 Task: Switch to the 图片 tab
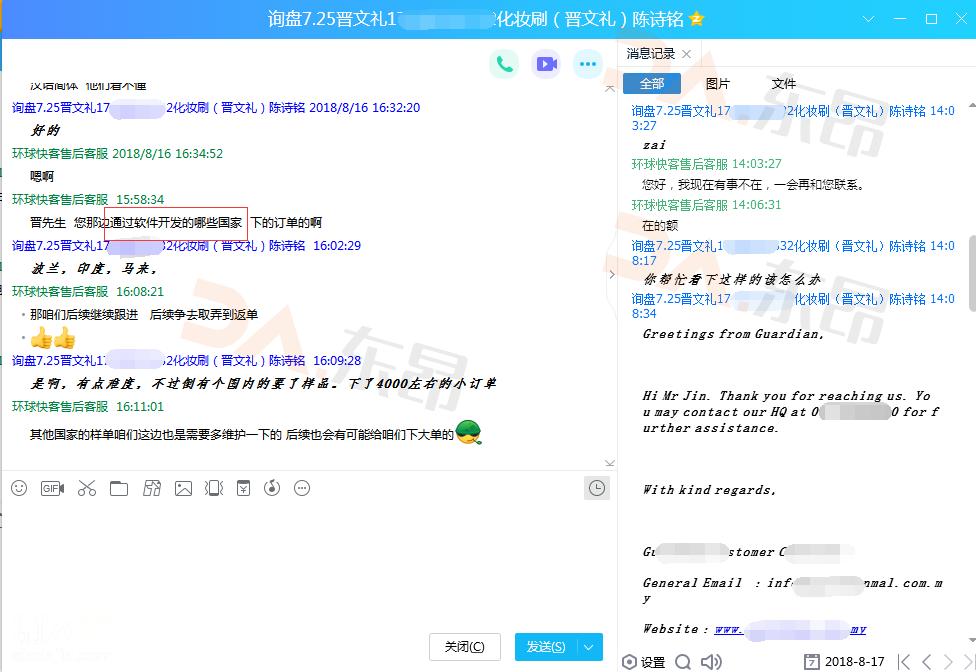coord(717,84)
